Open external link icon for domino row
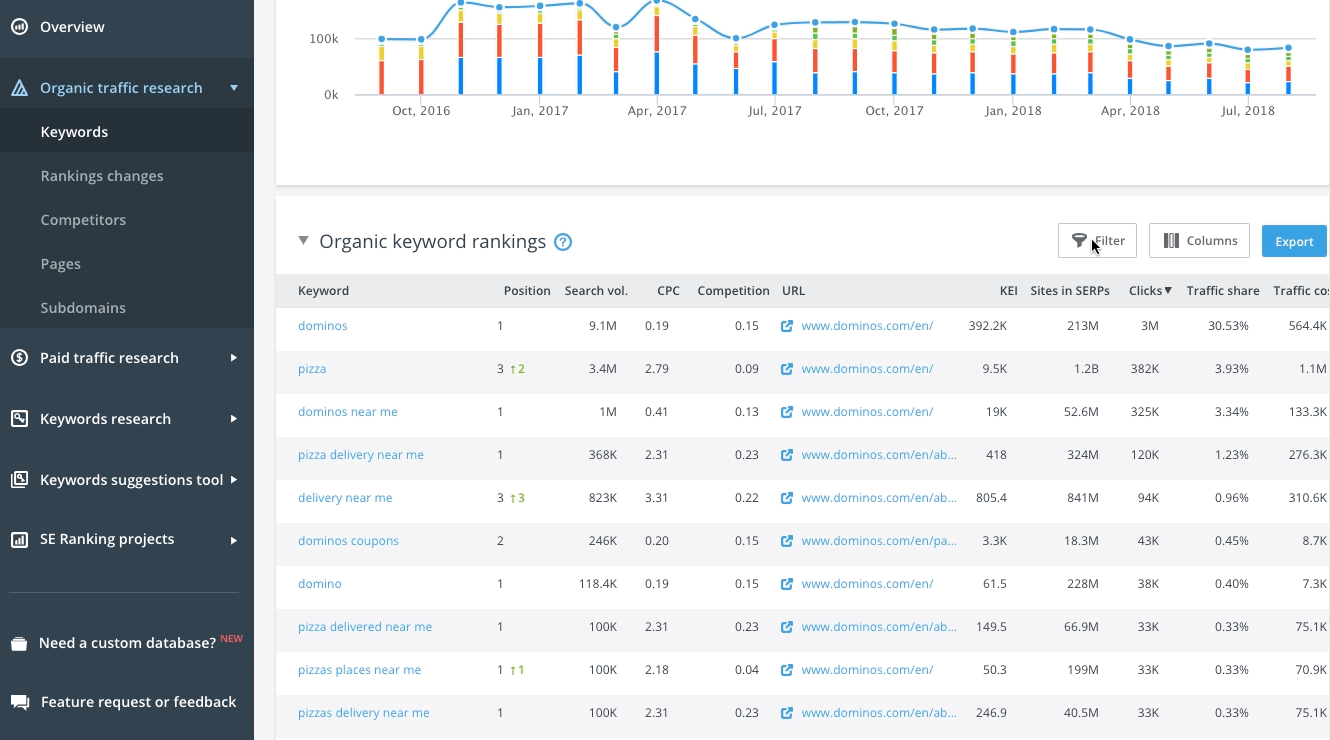 [787, 584]
